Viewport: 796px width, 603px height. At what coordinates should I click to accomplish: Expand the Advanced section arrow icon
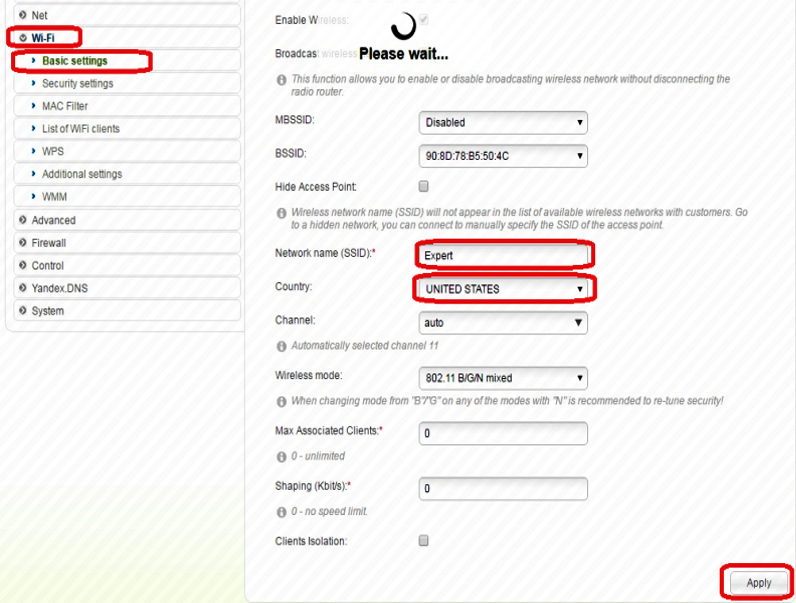pyautogui.click(x=22, y=220)
